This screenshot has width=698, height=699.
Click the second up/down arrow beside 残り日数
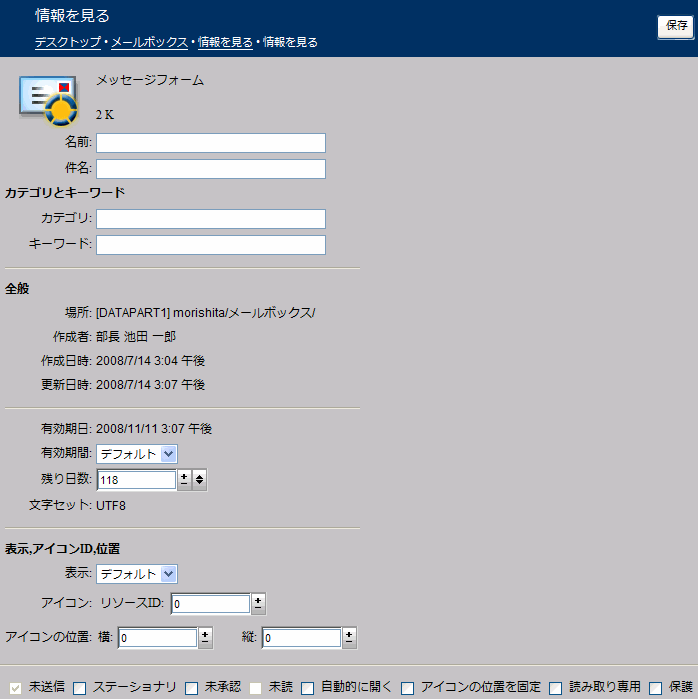click(200, 480)
